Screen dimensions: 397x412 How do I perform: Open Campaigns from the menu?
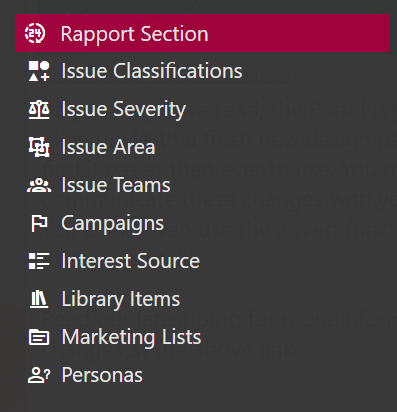[113, 223]
